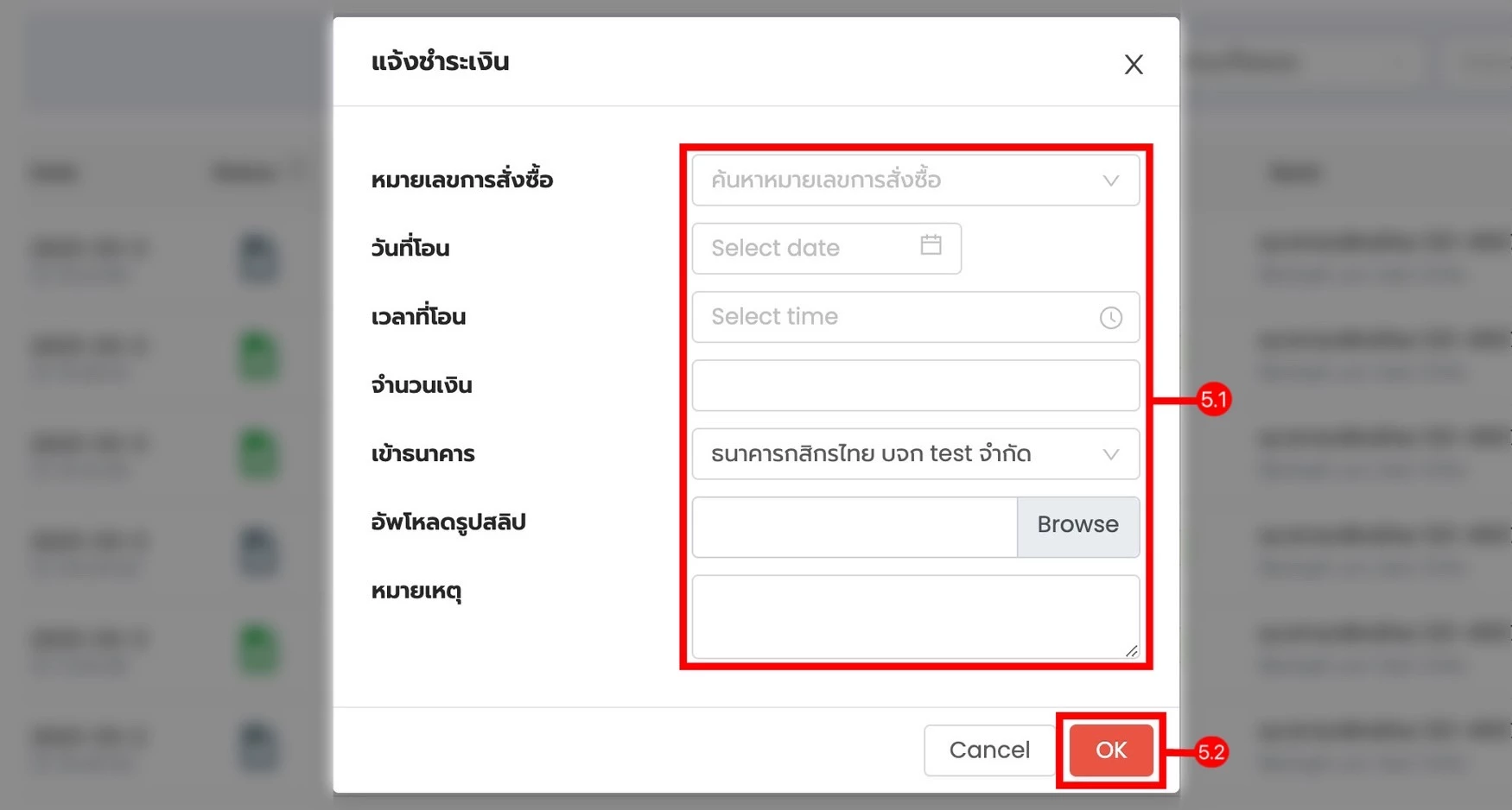Click the Select date input field
This screenshot has height=810, width=1512.
tap(826, 249)
